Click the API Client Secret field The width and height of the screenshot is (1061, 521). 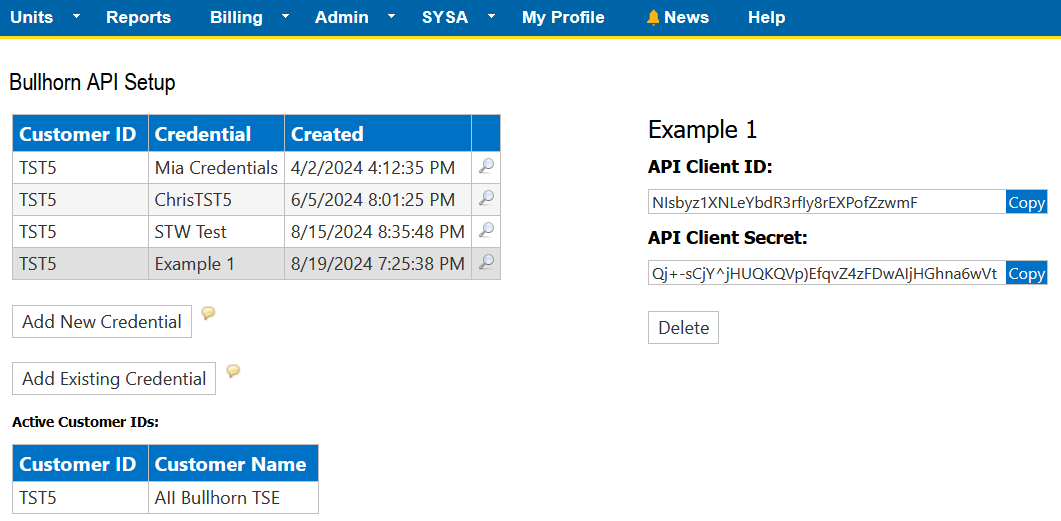(827, 273)
